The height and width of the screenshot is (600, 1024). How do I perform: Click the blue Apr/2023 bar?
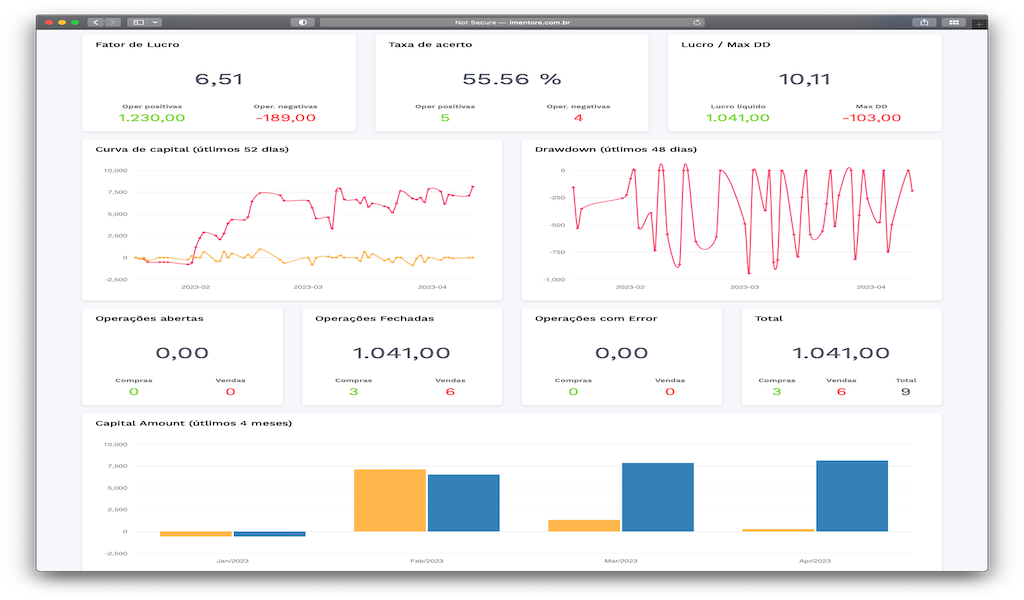852,496
